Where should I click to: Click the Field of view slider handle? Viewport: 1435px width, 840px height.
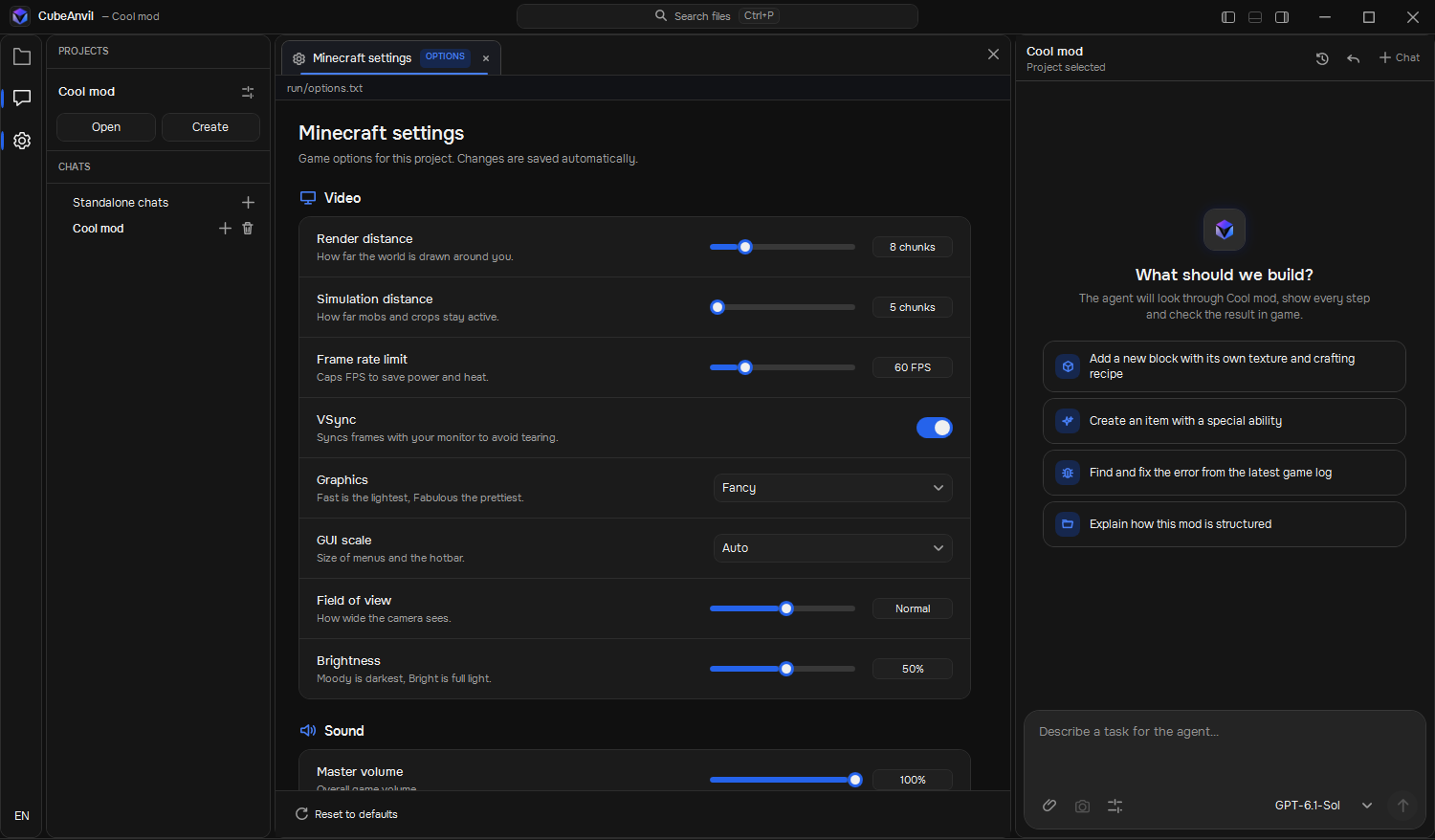786,608
